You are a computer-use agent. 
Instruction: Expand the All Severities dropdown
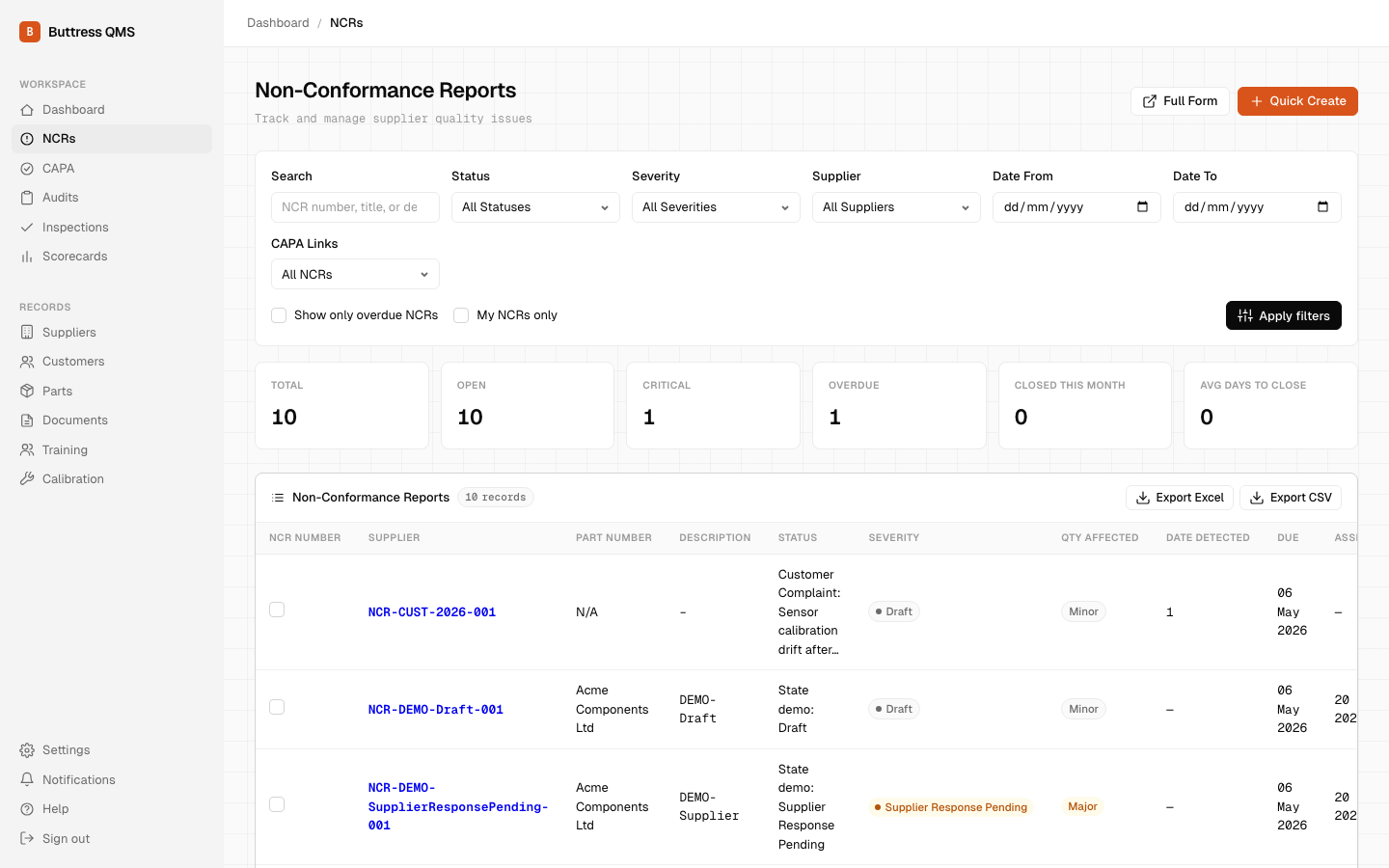[716, 207]
